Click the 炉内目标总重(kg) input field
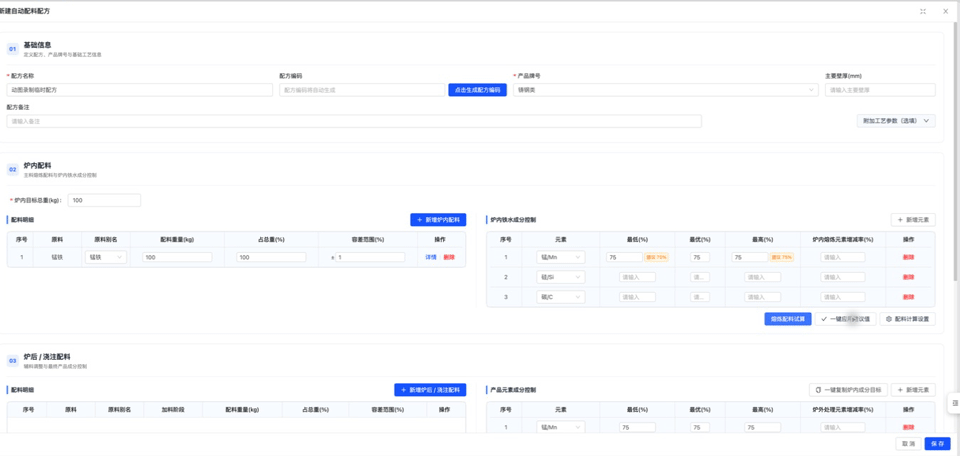 click(x=104, y=200)
